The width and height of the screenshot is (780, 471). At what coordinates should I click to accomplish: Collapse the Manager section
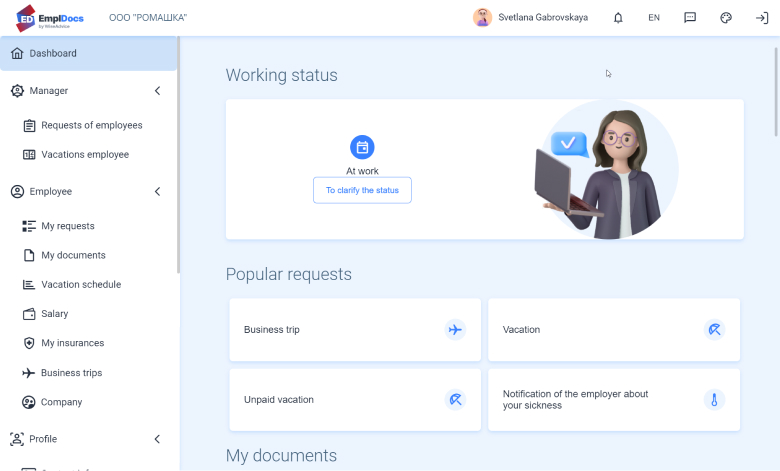point(157,91)
